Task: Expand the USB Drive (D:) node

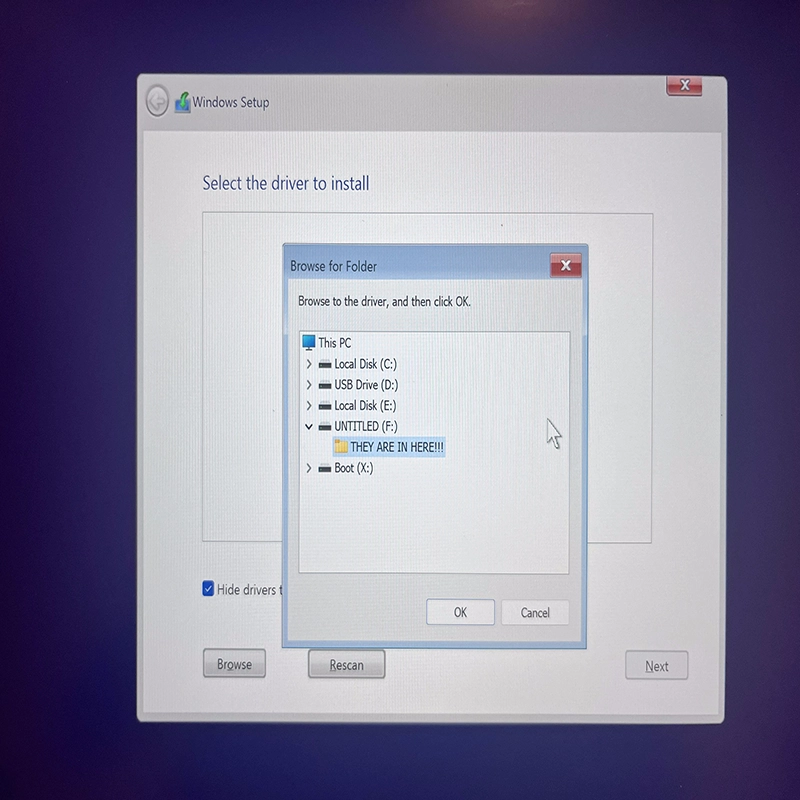Action: pos(309,385)
